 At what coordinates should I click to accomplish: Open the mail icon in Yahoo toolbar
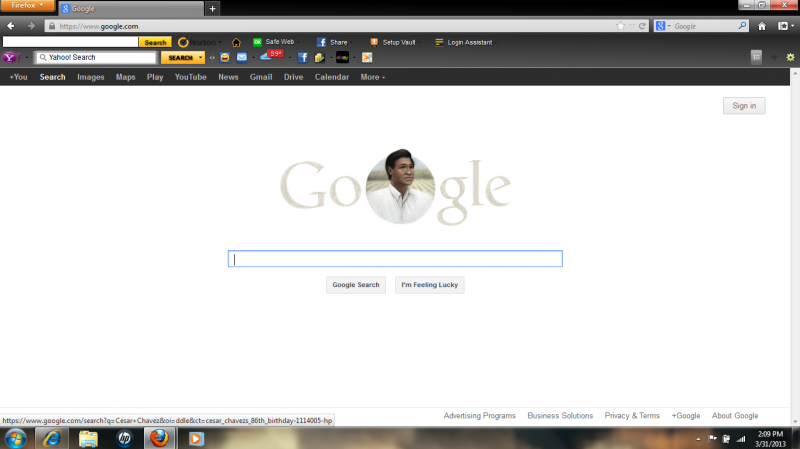(241, 58)
